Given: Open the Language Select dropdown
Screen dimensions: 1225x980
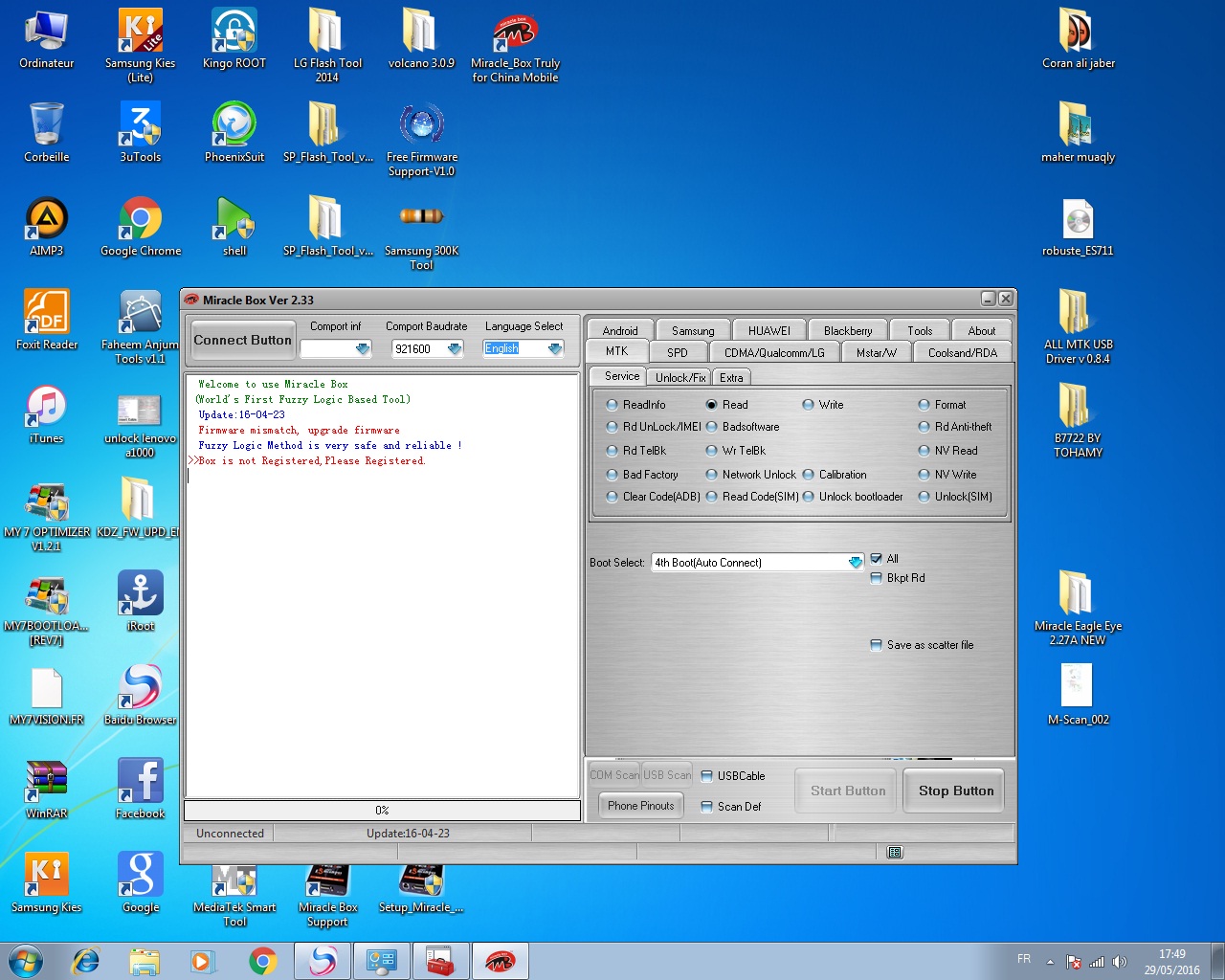Looking at the screenshot, I should click(555, 349).
